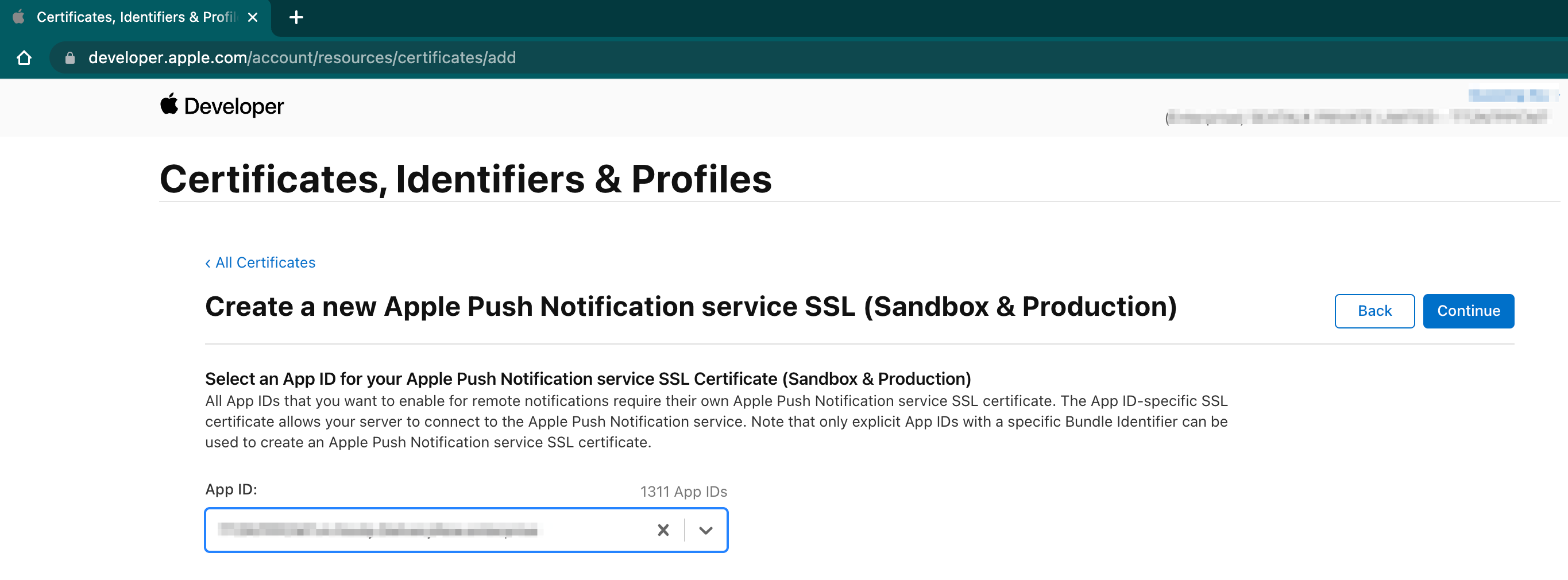The width and height of the screenshot is (1568, 580).
Task: Click the '1311 App IDs' count text
Action: (x=683, y=491)
